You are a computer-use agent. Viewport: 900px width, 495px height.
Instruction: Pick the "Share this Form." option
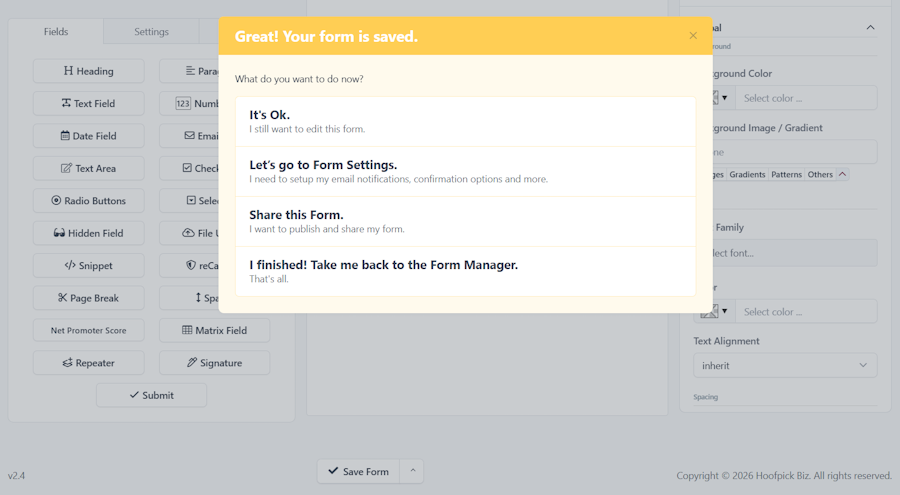(465, 222)
